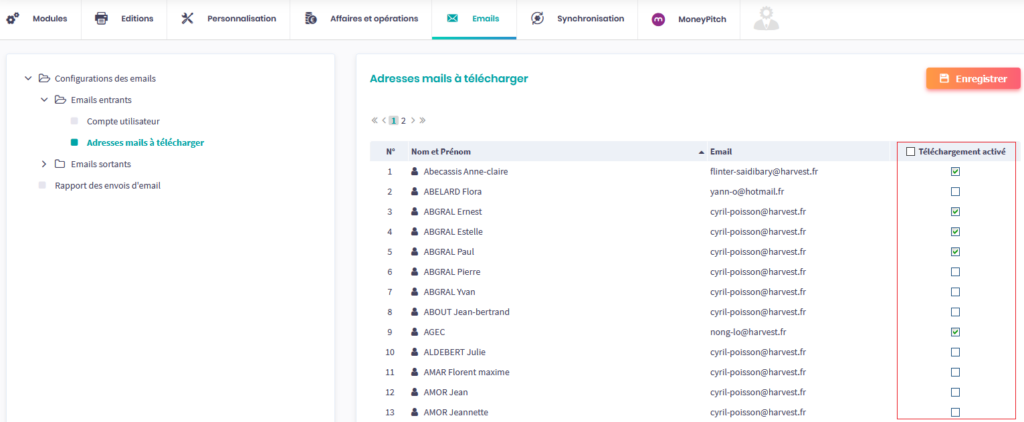This screenshot has height=422, width=1024.
Task: Click the Synchronisation tab icon
Action: click(538, 19)
